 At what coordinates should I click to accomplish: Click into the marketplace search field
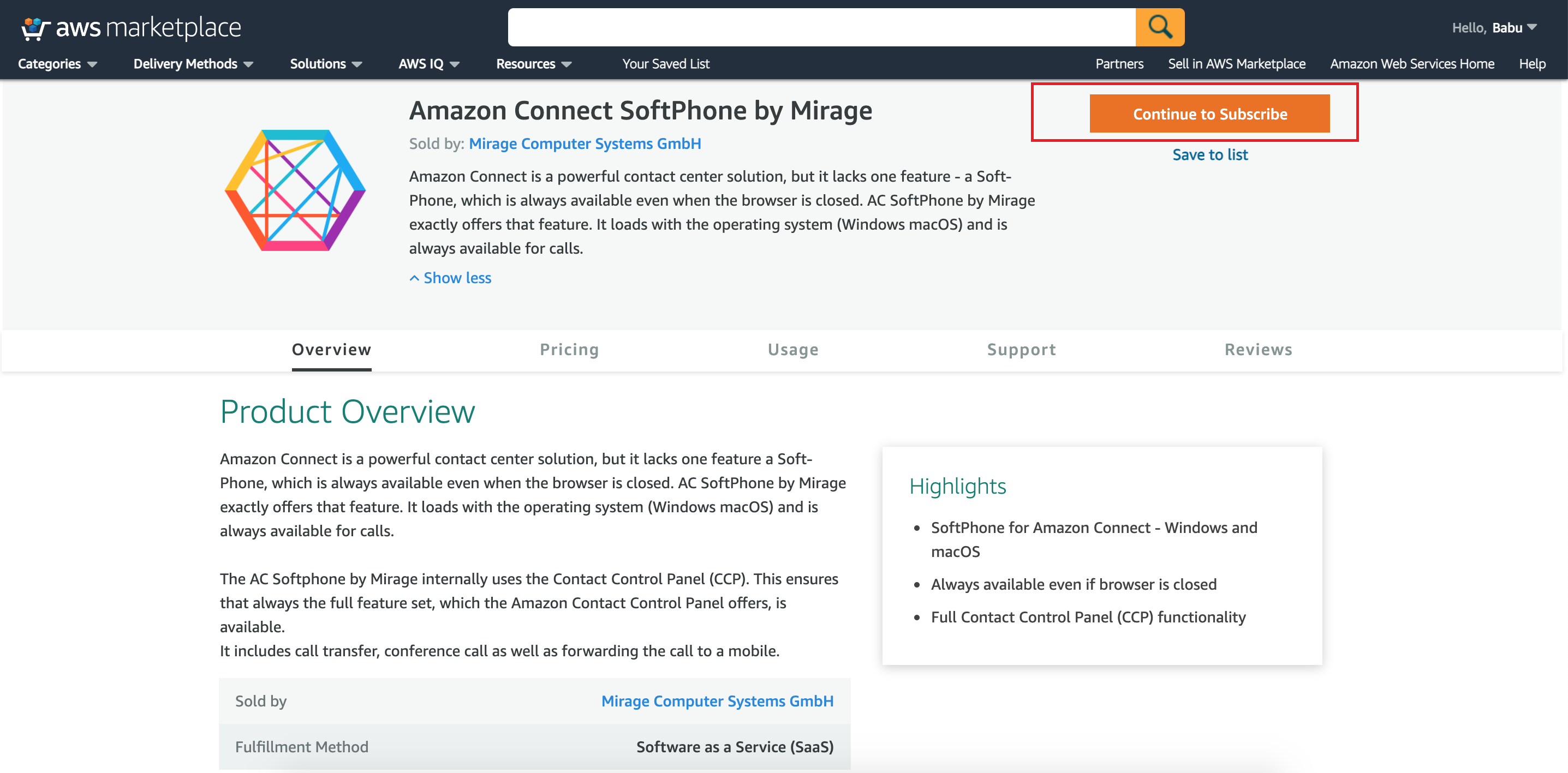tap(822, 27)
